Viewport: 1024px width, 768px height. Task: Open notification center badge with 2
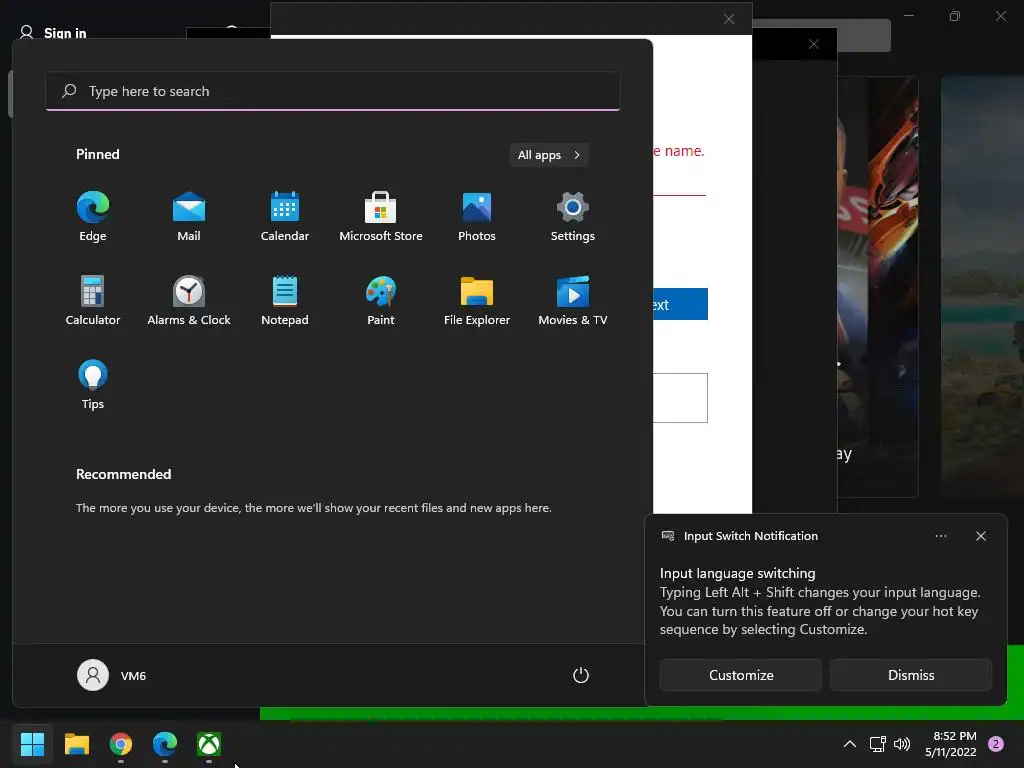996,744
